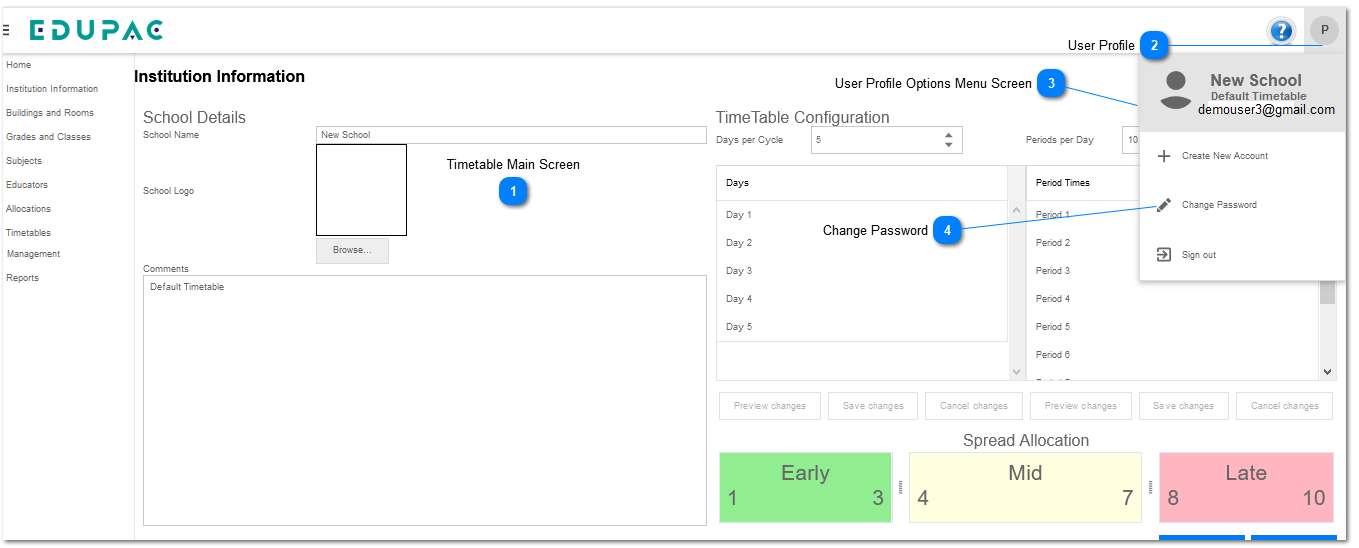Click the Days per Cycle number field
Viewport: 1359px width, 548px height.
(x=886, y=140)
